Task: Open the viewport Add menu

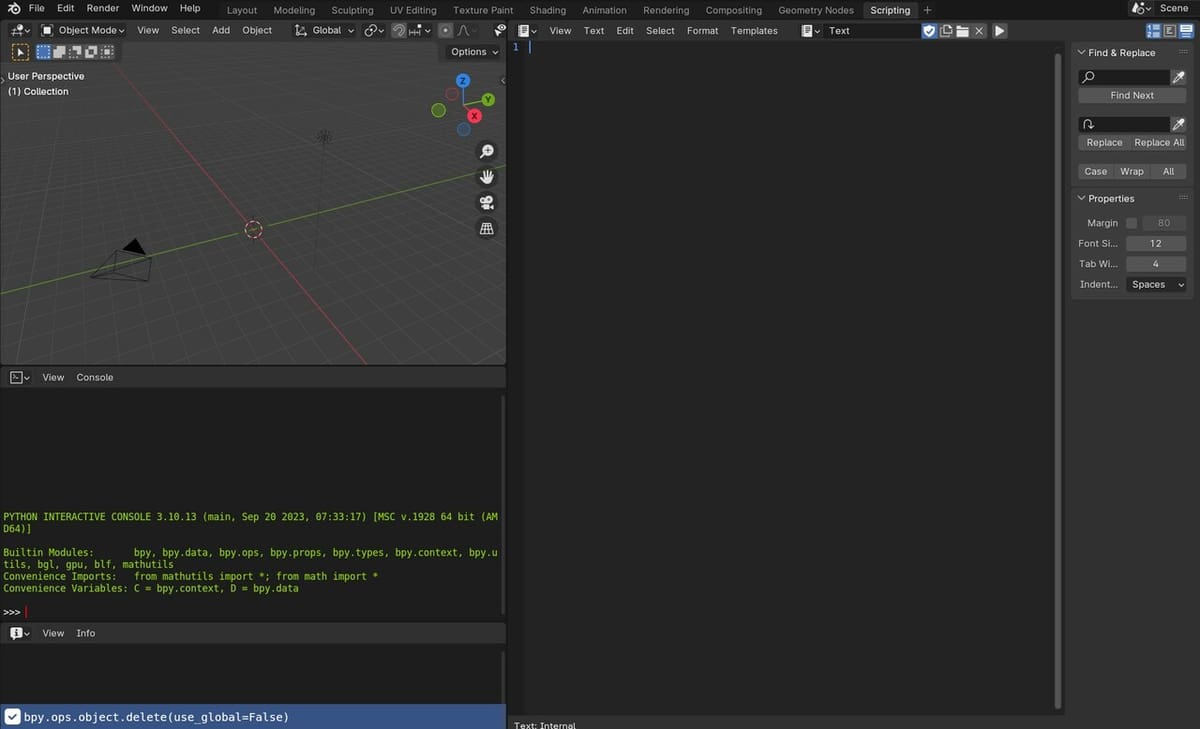Action: (x=221, y=31)
